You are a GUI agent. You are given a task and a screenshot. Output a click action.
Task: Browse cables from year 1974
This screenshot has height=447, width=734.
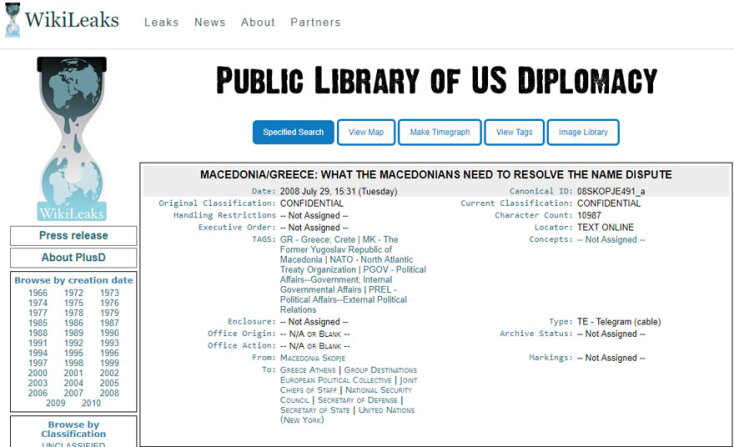click(x=38, y=303)
